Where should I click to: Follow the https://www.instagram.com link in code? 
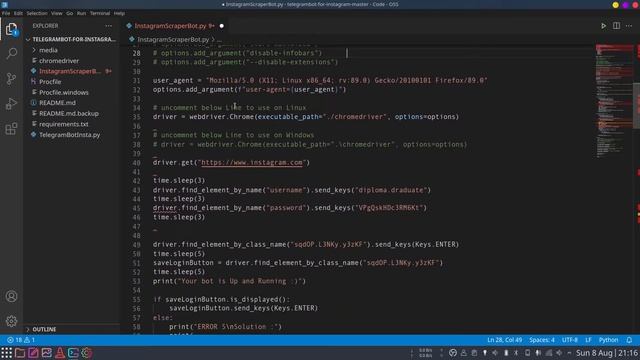(x=252, y=162)
